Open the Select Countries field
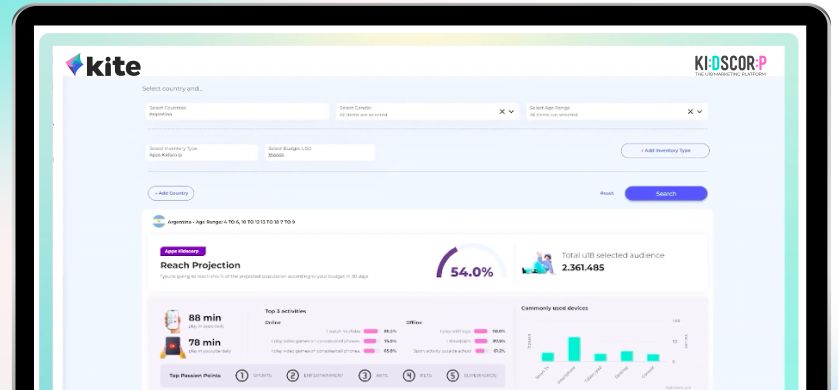The image size is (838, 390). tap(237, 111)
